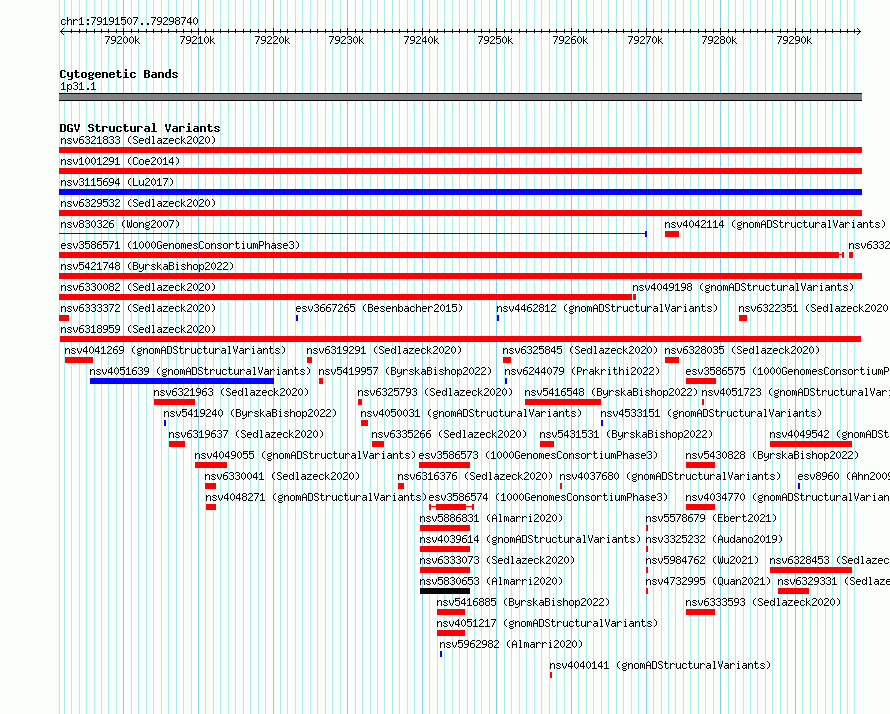Click red bar under nsv6328453 variant
The image size is (890, 714).
[x=811, y=570]
